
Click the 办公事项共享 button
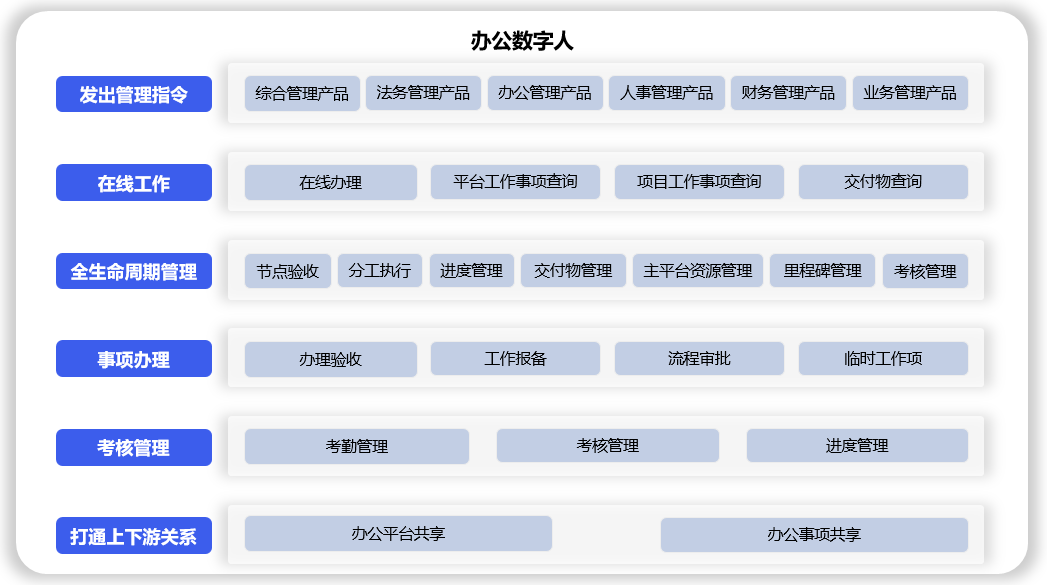point(814,534)
